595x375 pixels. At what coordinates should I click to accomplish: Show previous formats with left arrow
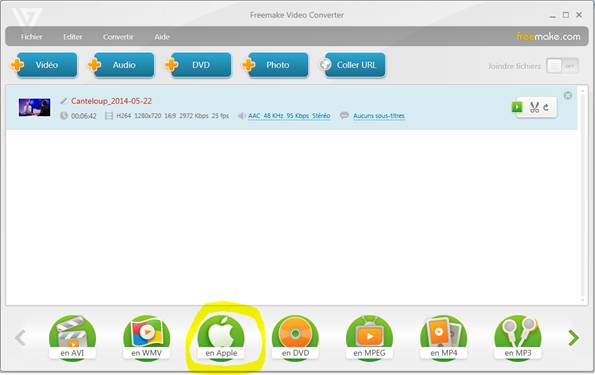point(20,338)
